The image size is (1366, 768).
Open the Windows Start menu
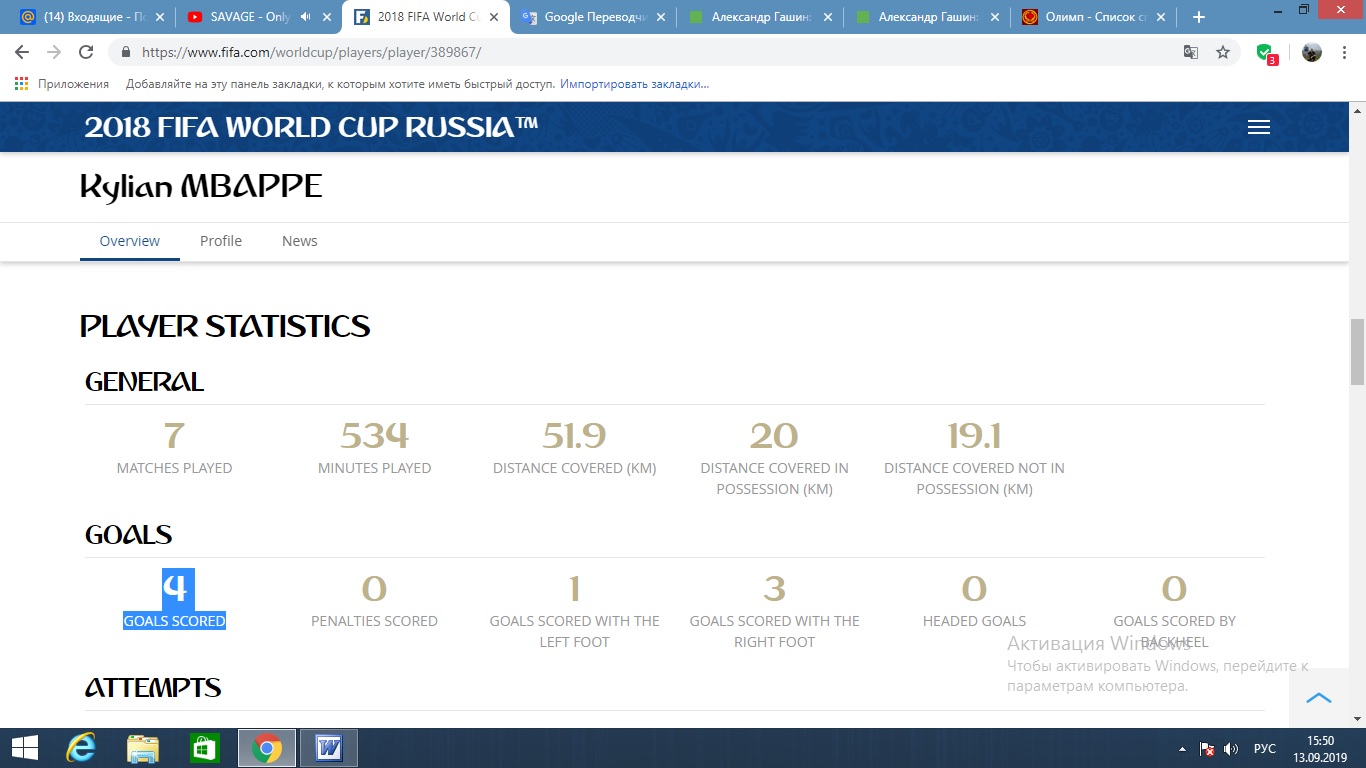[24, 748]
